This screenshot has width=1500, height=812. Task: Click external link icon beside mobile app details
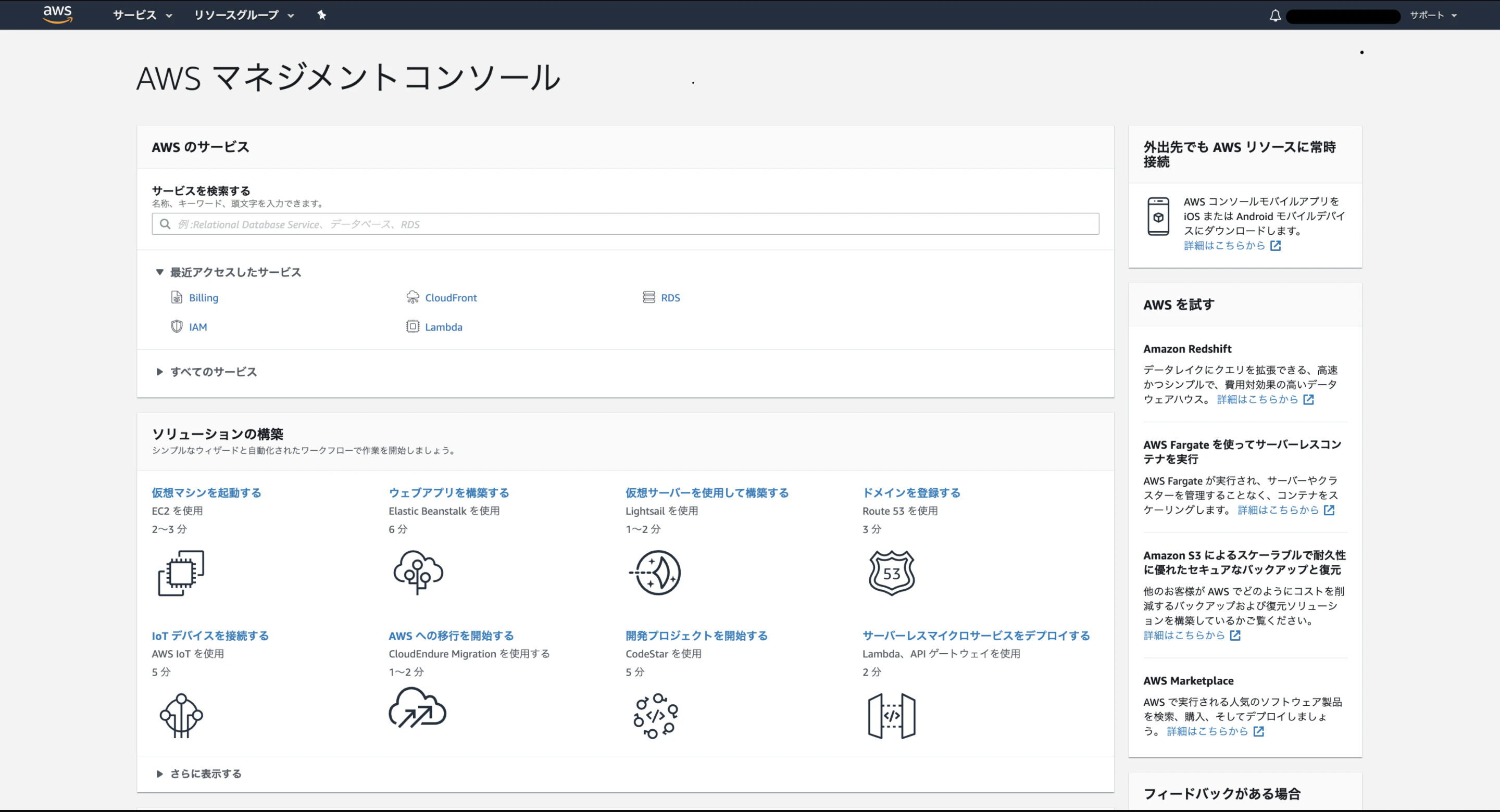coord(1276,246)
